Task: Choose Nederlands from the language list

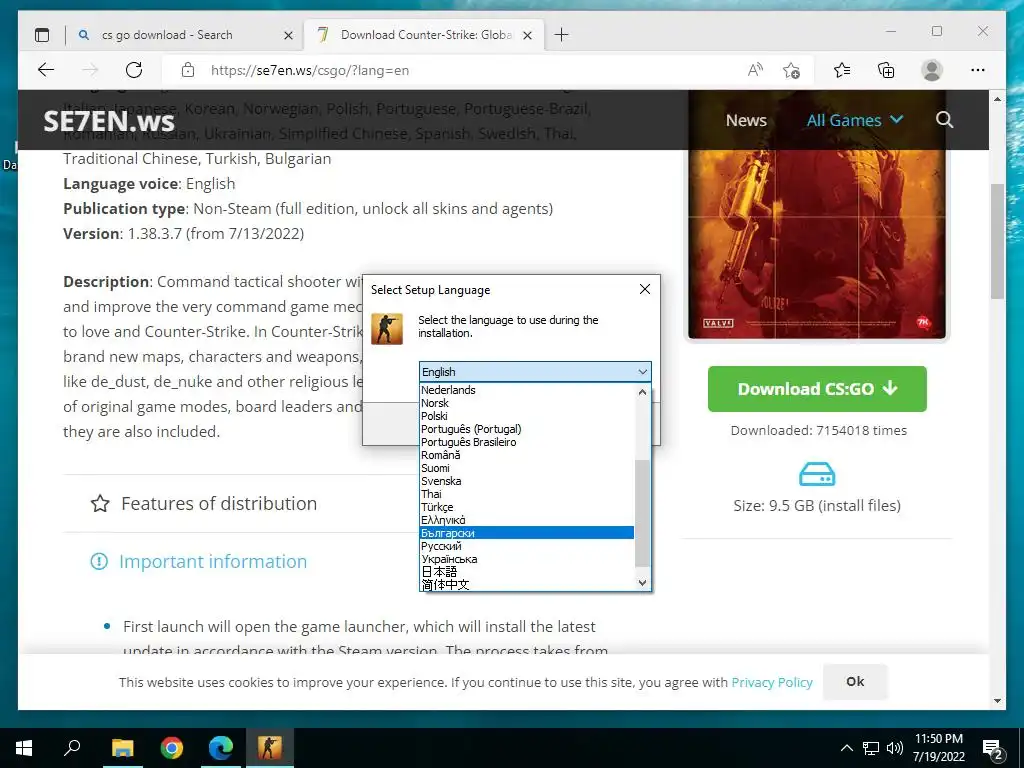Action: click(526, 390)
